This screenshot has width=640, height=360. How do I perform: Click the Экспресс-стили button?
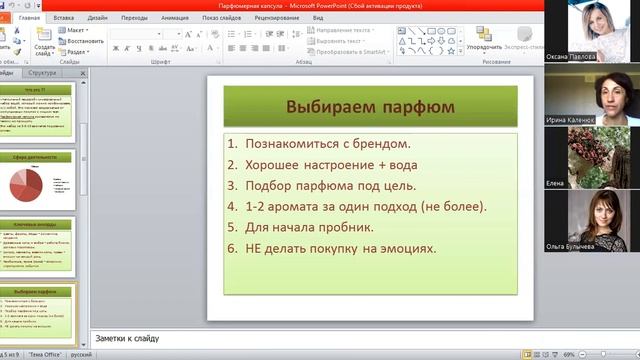click(x=524, y=39)
